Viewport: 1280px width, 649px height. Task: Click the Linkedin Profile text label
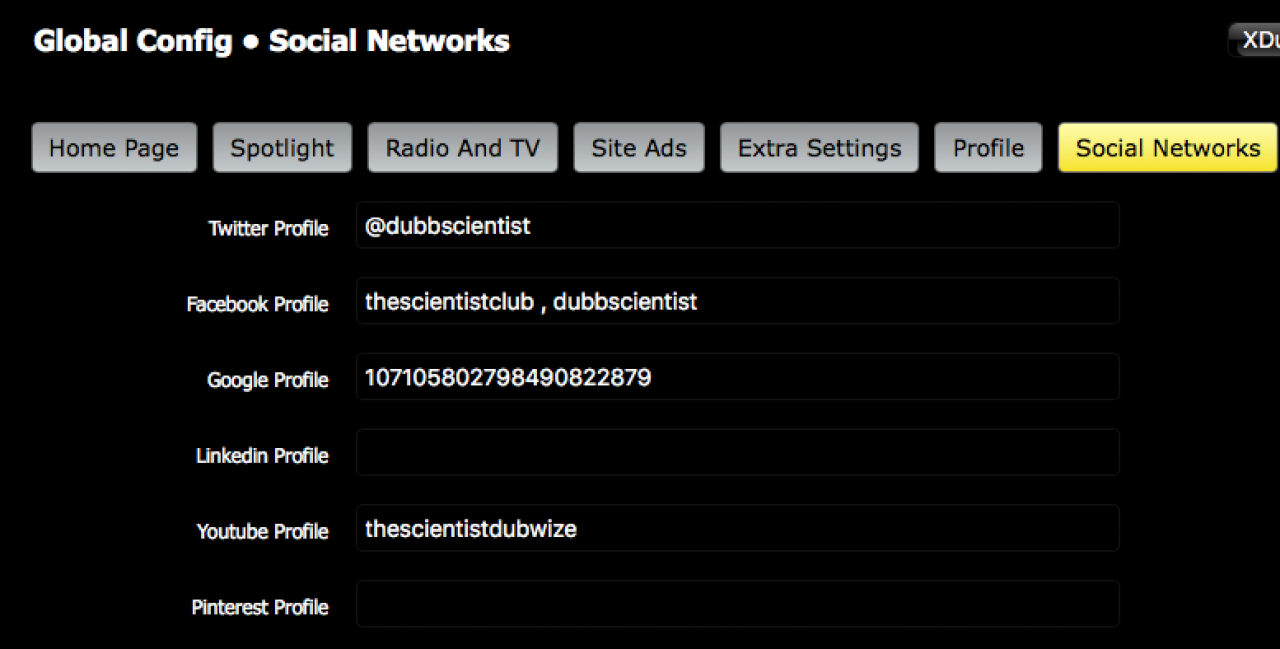[x=262, y=456]
